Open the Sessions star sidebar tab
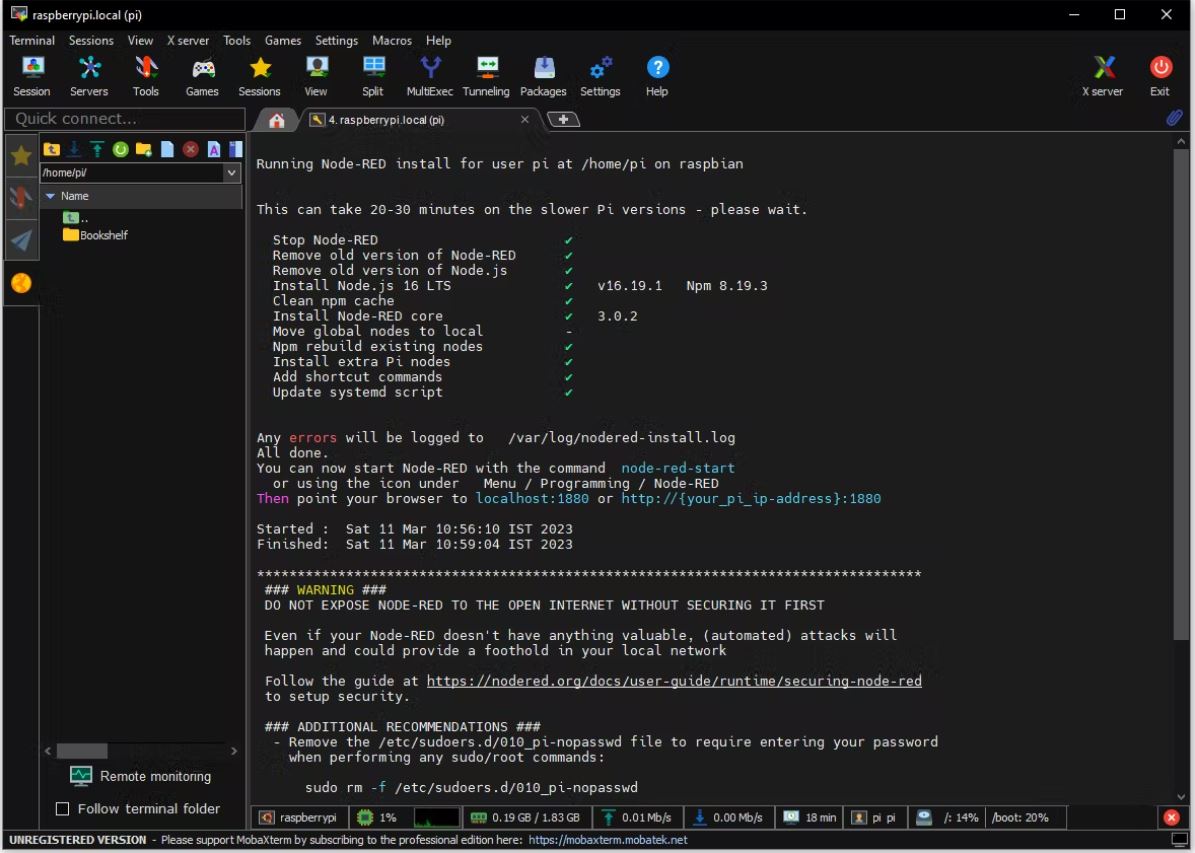This screenshot has height=853, width=1195. coord(21,156)
